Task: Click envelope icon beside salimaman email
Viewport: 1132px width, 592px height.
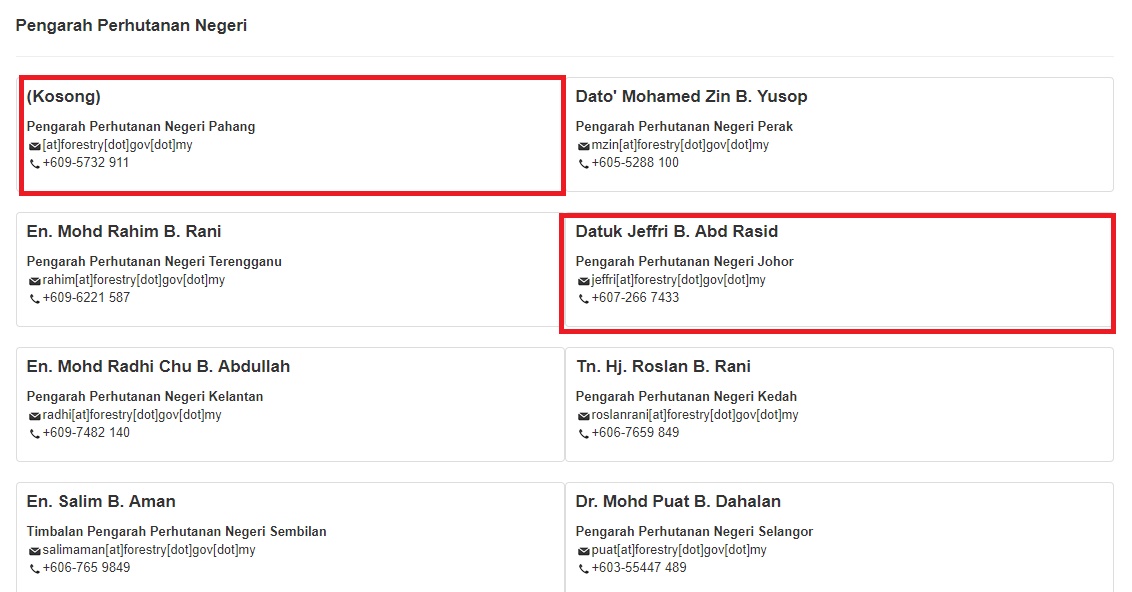Action: pyautogui.click(x=35, y=551)
